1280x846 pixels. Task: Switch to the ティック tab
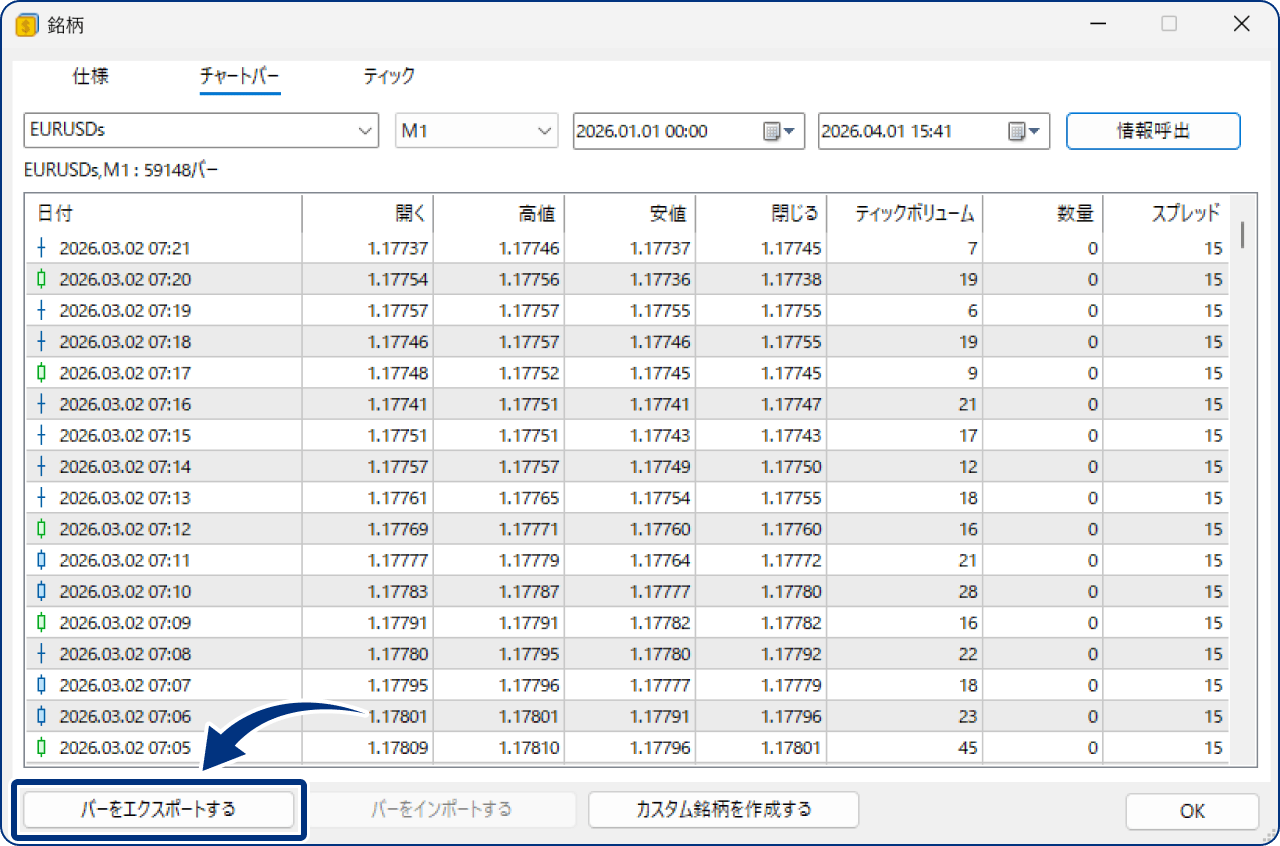(x=389, y=76)
